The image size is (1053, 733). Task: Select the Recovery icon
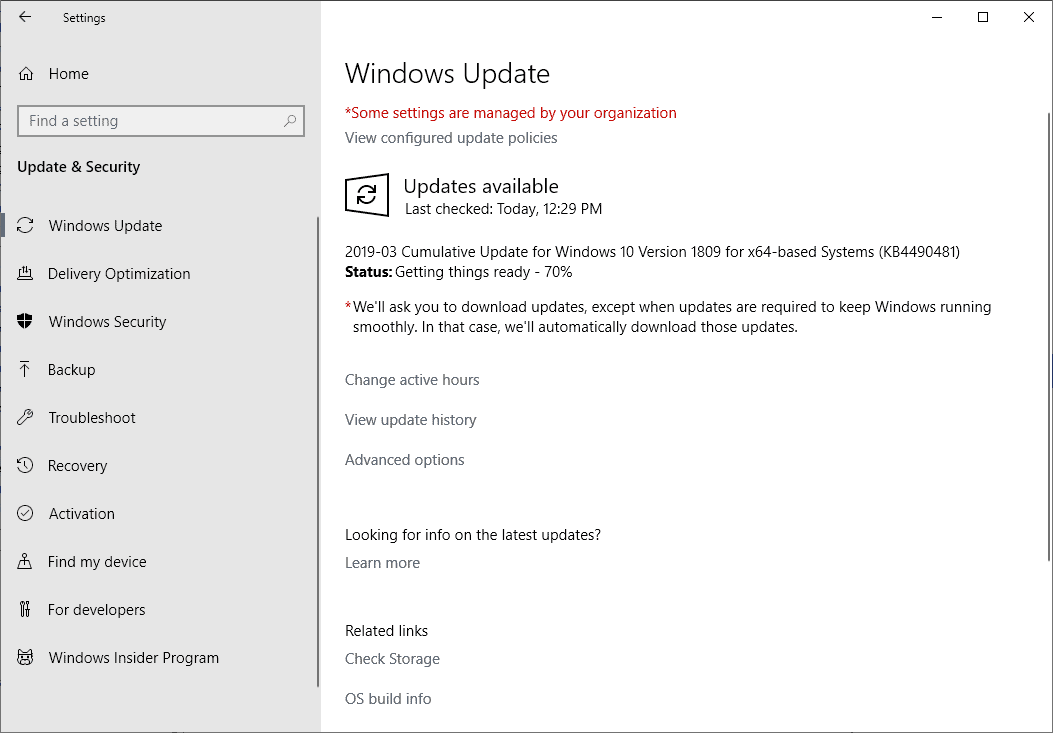point(25,465)
